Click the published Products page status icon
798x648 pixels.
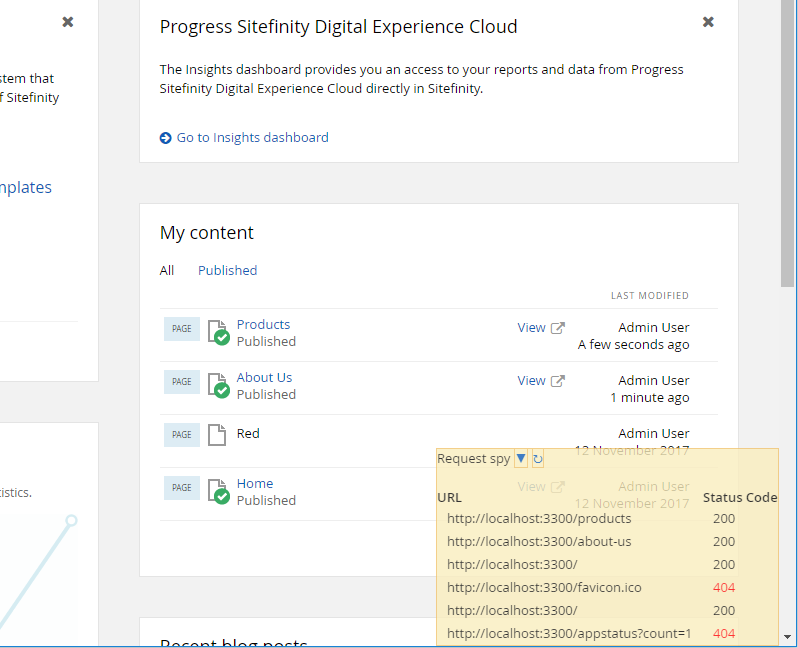coord(218,332)
